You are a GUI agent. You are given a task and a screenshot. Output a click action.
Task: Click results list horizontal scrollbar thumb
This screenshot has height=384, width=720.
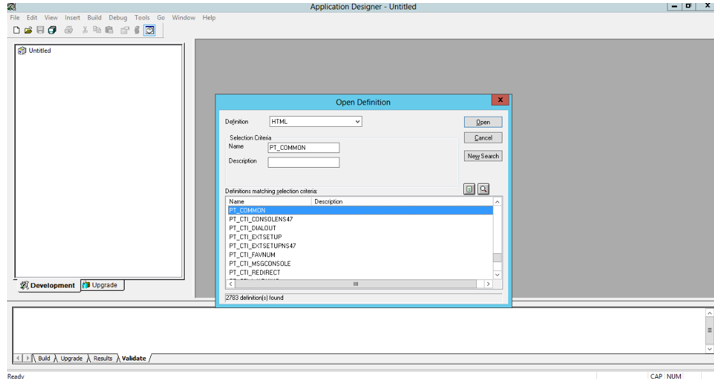(x=356, y=284)
